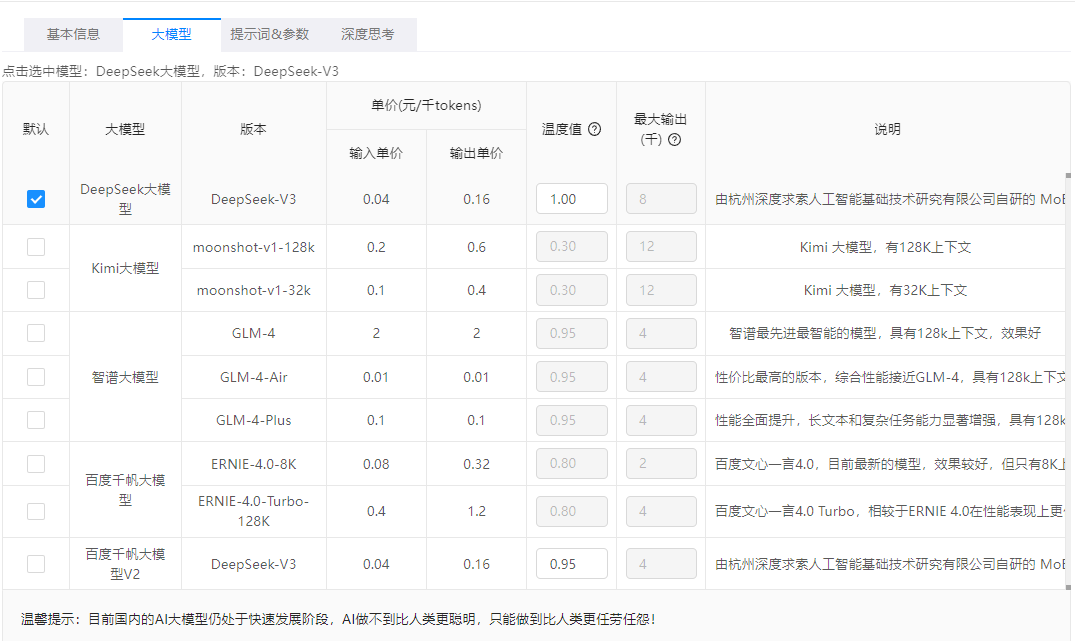The image size is (1075, 641).
Task: Click the 0.4 output price for moonshot-v1-32k
Action: (476, 290)
